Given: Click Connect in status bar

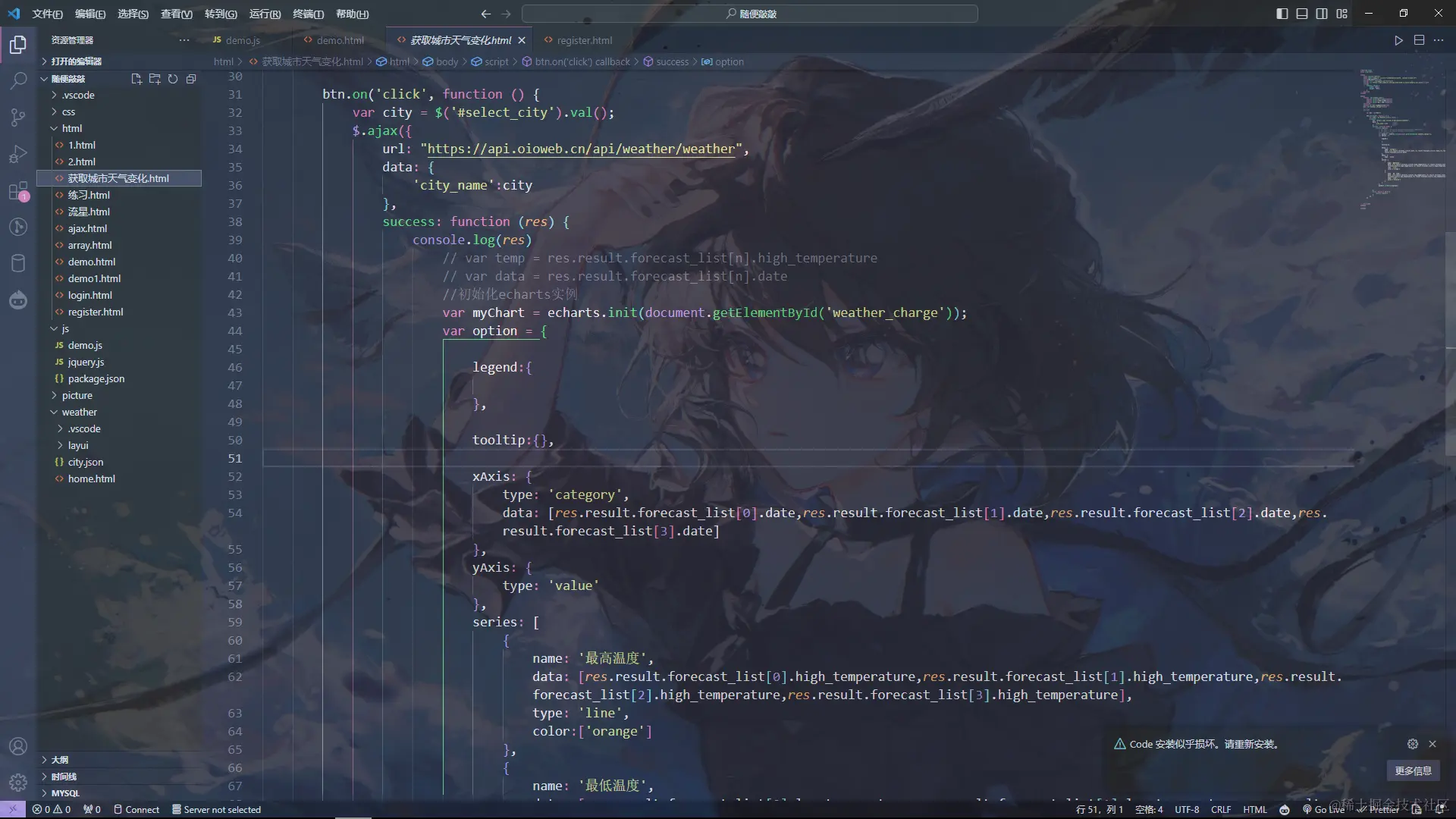Looking at the screenshot, I should (136, 810).
